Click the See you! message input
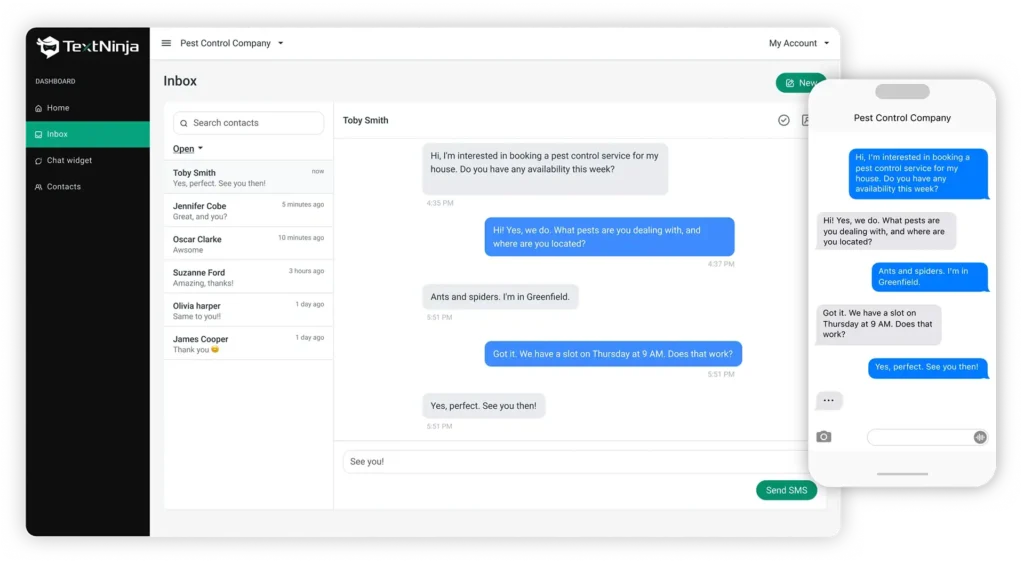Screen dimensions: 1024x563 576,461
